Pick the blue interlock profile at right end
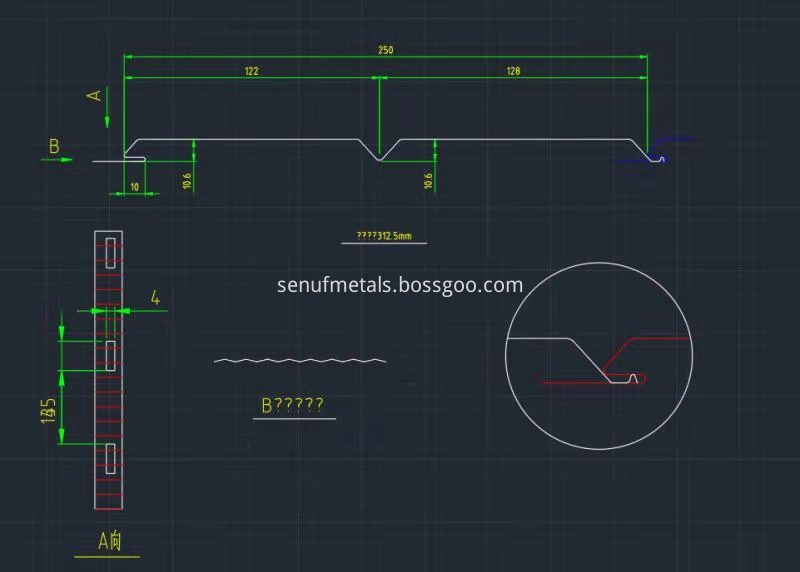Screen dimensions: 800x572 [655, 150]
